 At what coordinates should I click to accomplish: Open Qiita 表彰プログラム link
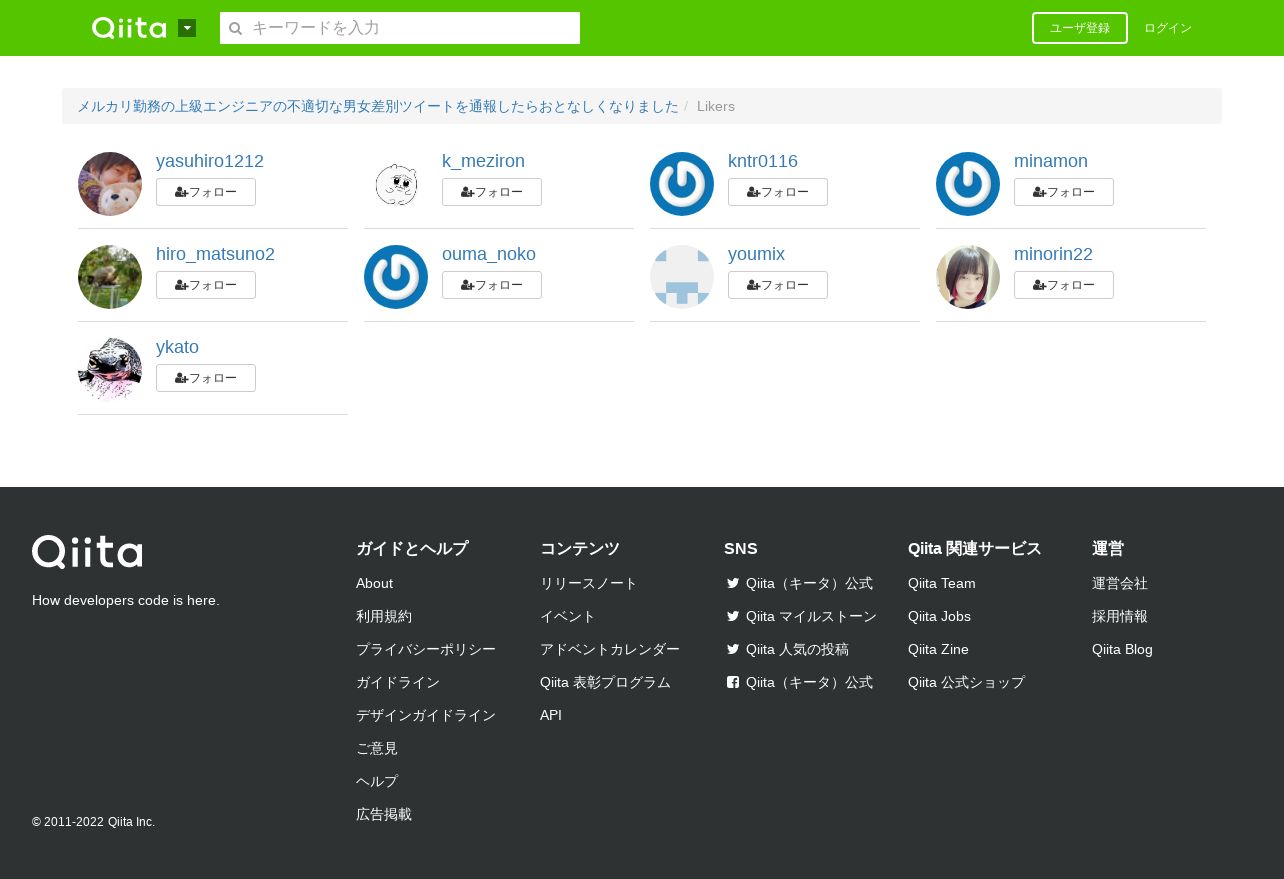click(x=605, y=682)
